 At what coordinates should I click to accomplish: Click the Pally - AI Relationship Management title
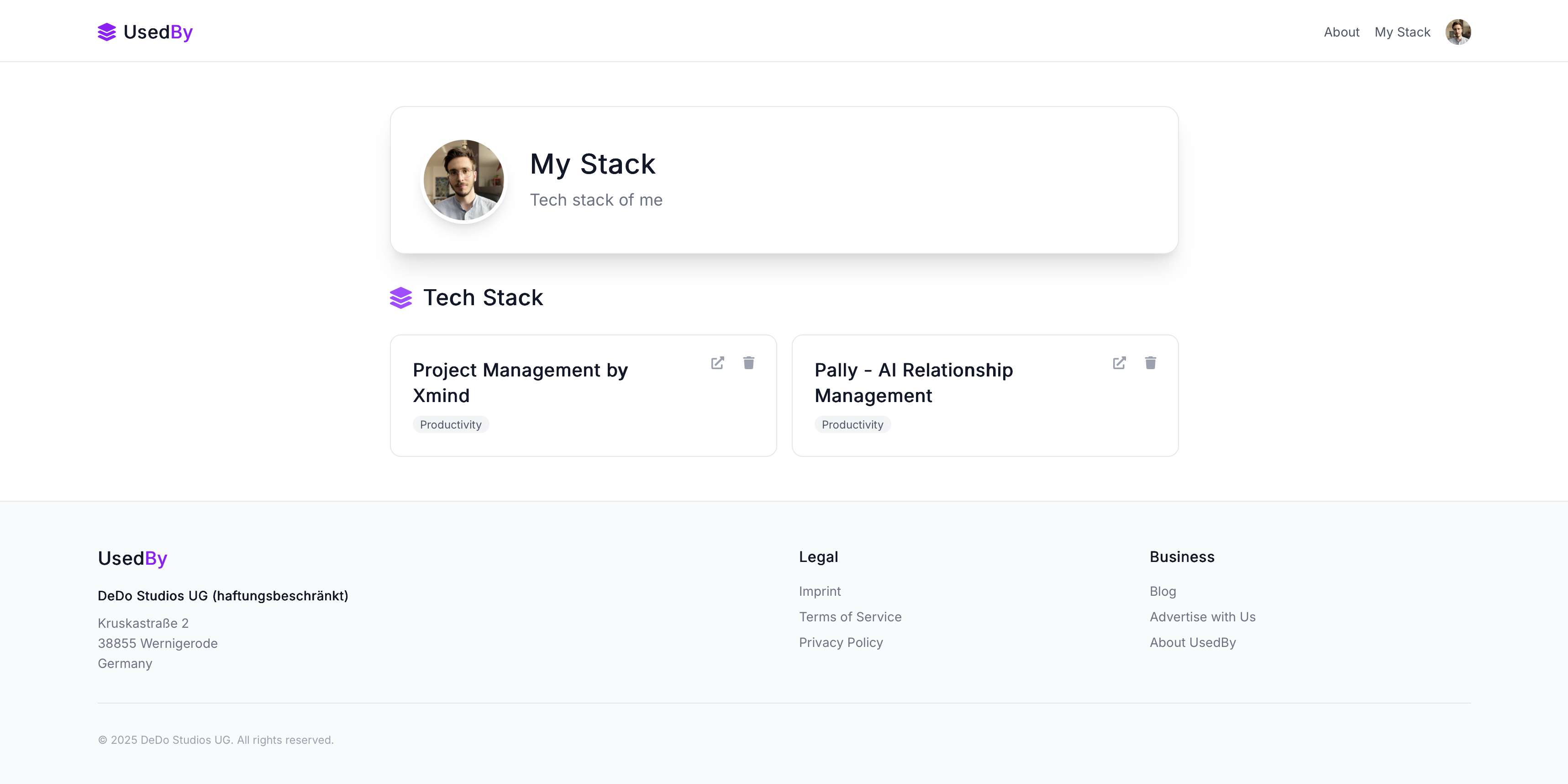pyautogui.click(x=913, y=382)
